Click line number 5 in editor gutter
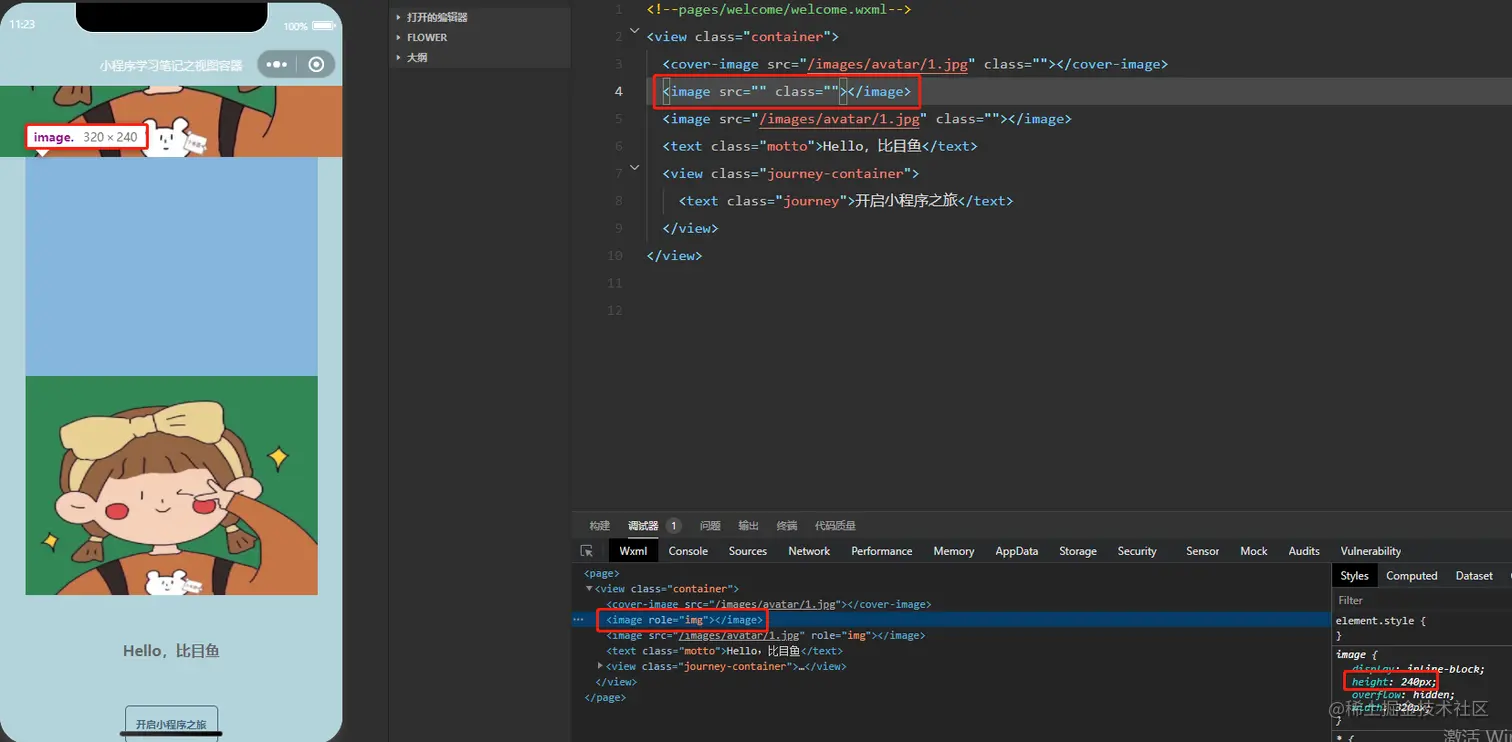Screen dimensions: 1512x742 coord(618,119)
